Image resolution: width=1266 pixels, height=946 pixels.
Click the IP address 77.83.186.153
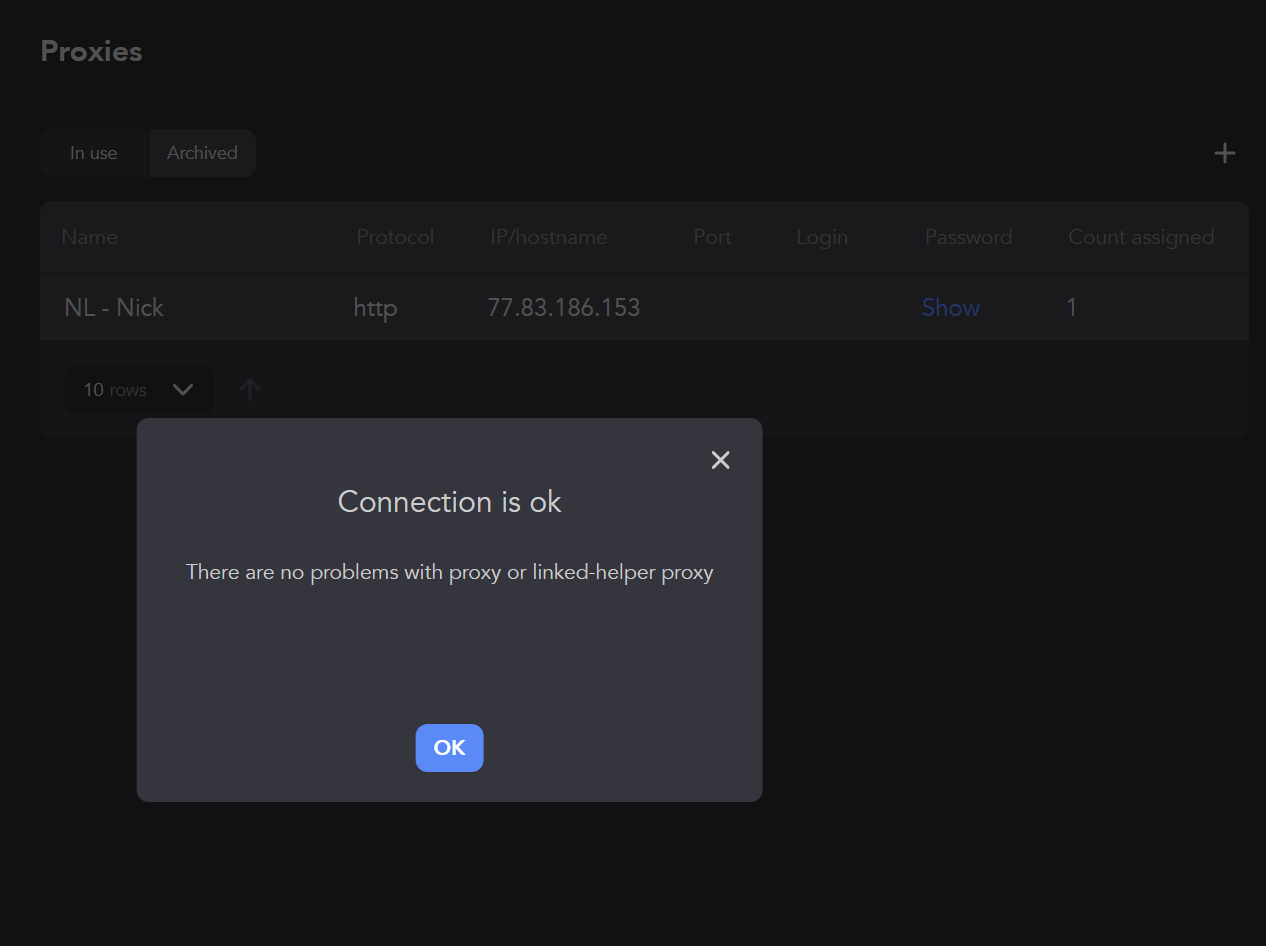[x=564, y=307]
